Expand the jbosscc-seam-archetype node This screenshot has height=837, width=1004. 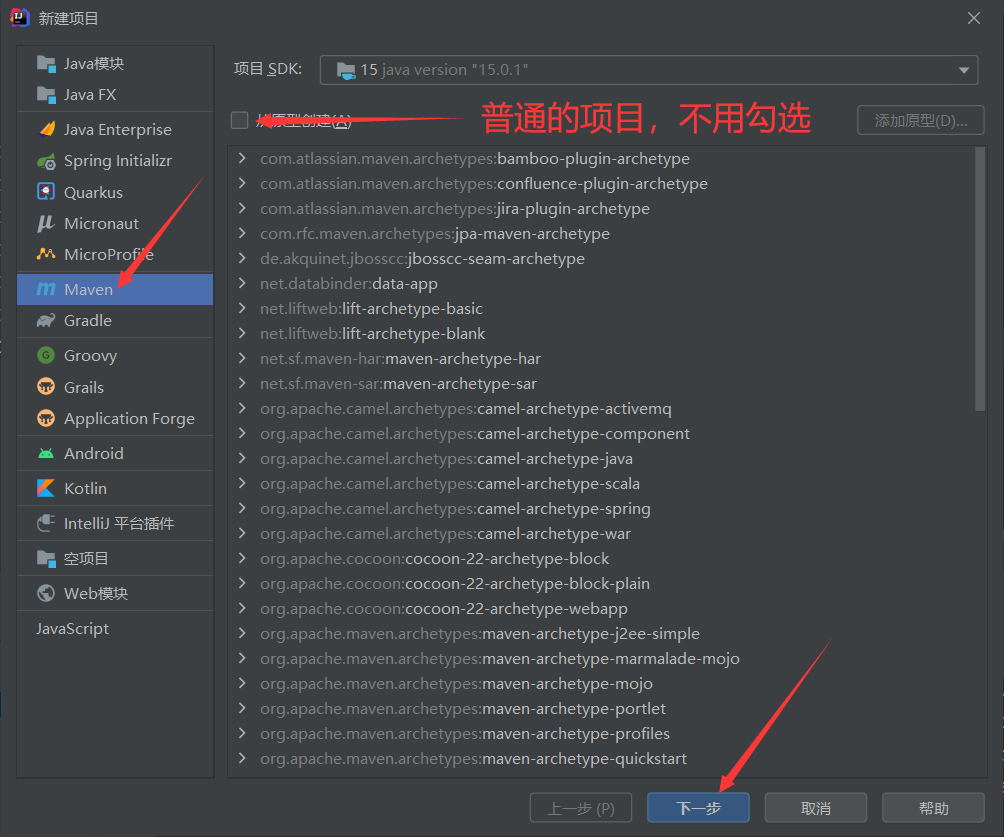(x=242, y=258)
